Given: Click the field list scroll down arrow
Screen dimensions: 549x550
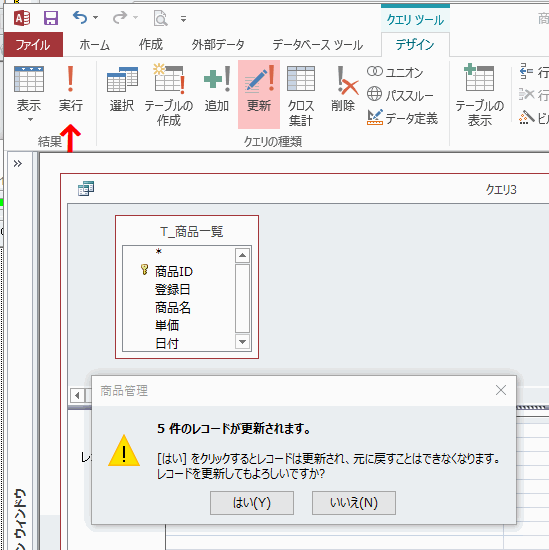Looking at the screenshot, I should pos(242,341).
